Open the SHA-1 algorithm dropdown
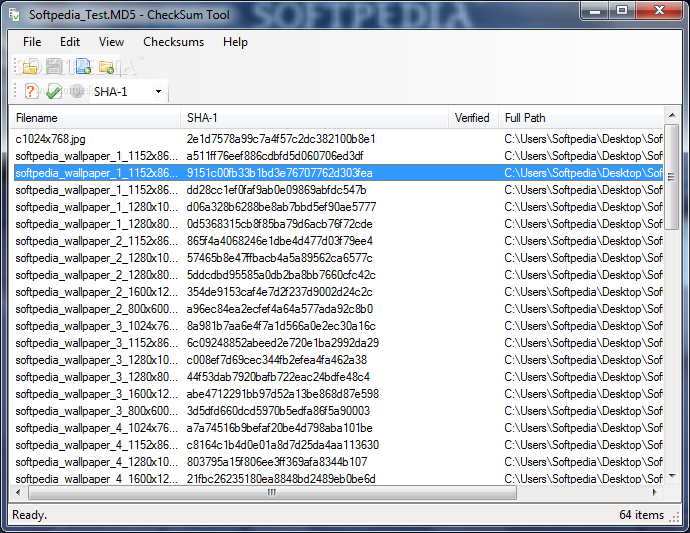The width and height of the screenshot is (690, 533). click(x=158, y=92)
